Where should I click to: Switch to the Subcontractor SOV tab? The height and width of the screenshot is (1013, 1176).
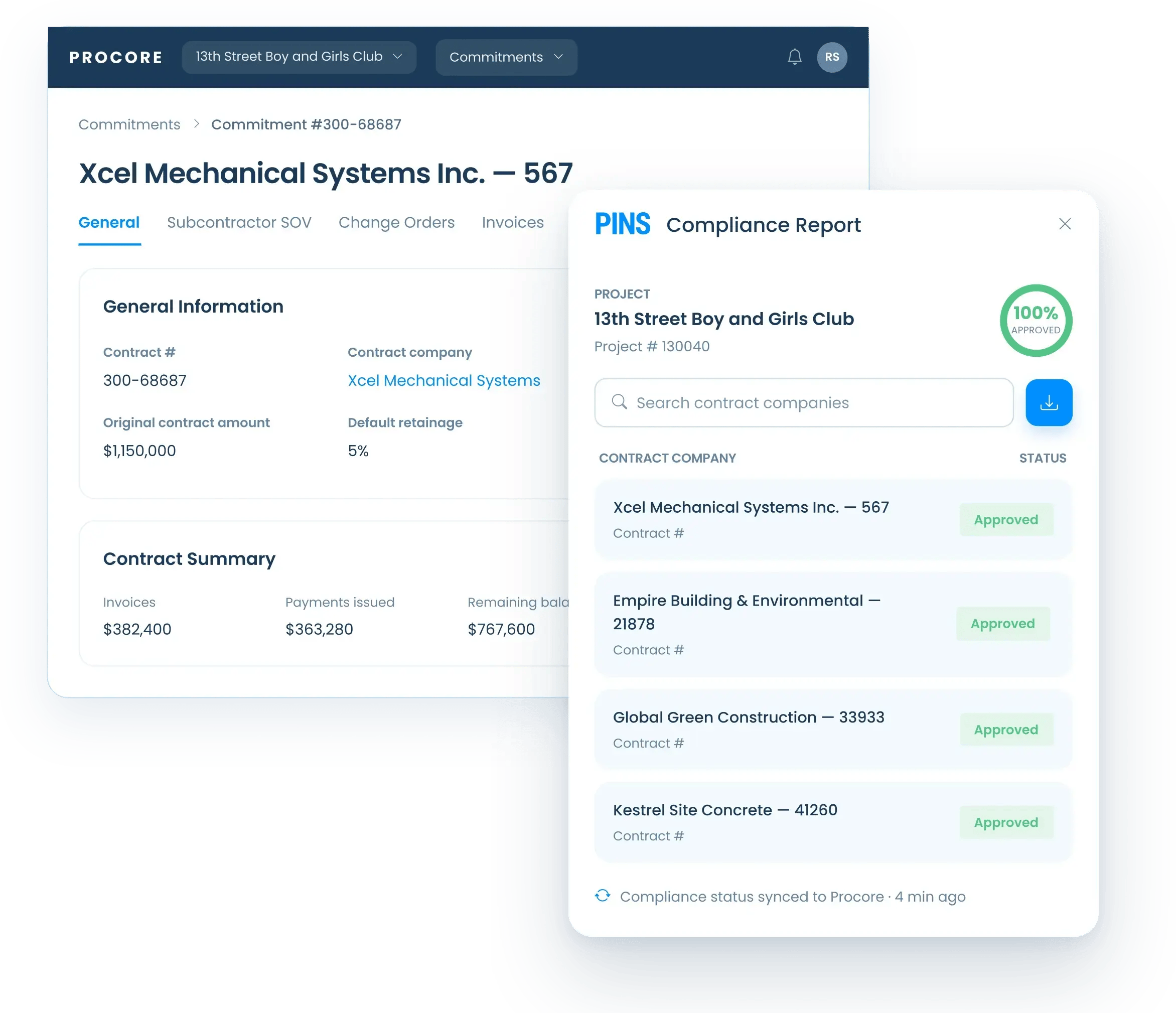pos(239,222)
